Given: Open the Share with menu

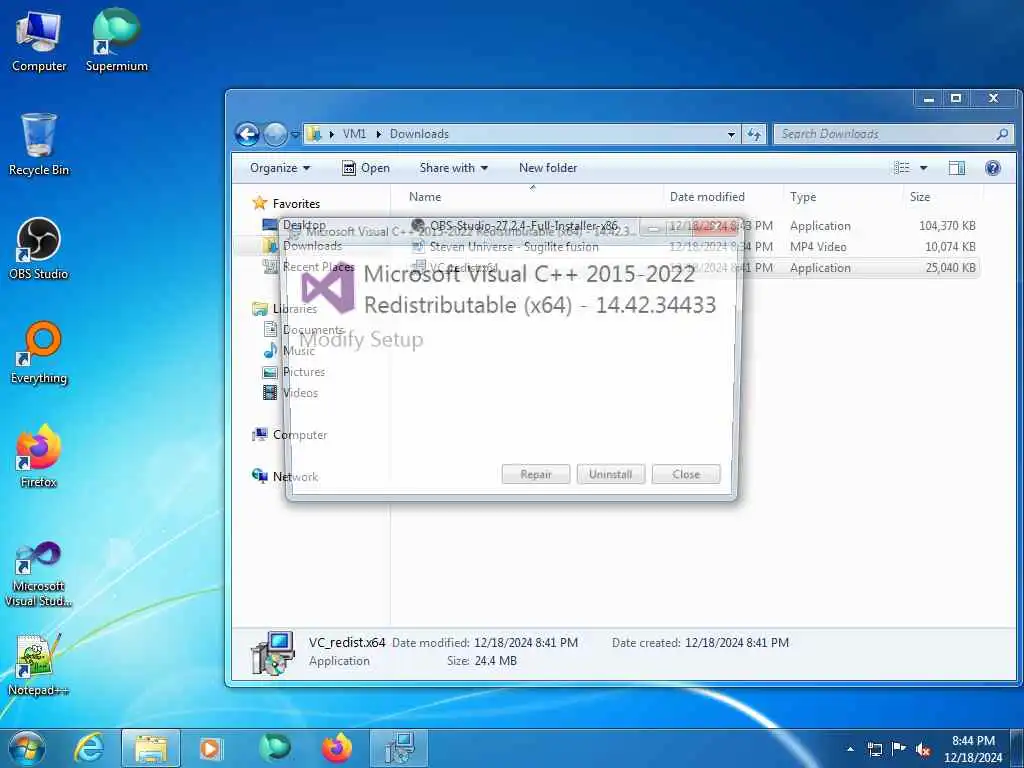Looking at the screenshot, I should (454, 168).
